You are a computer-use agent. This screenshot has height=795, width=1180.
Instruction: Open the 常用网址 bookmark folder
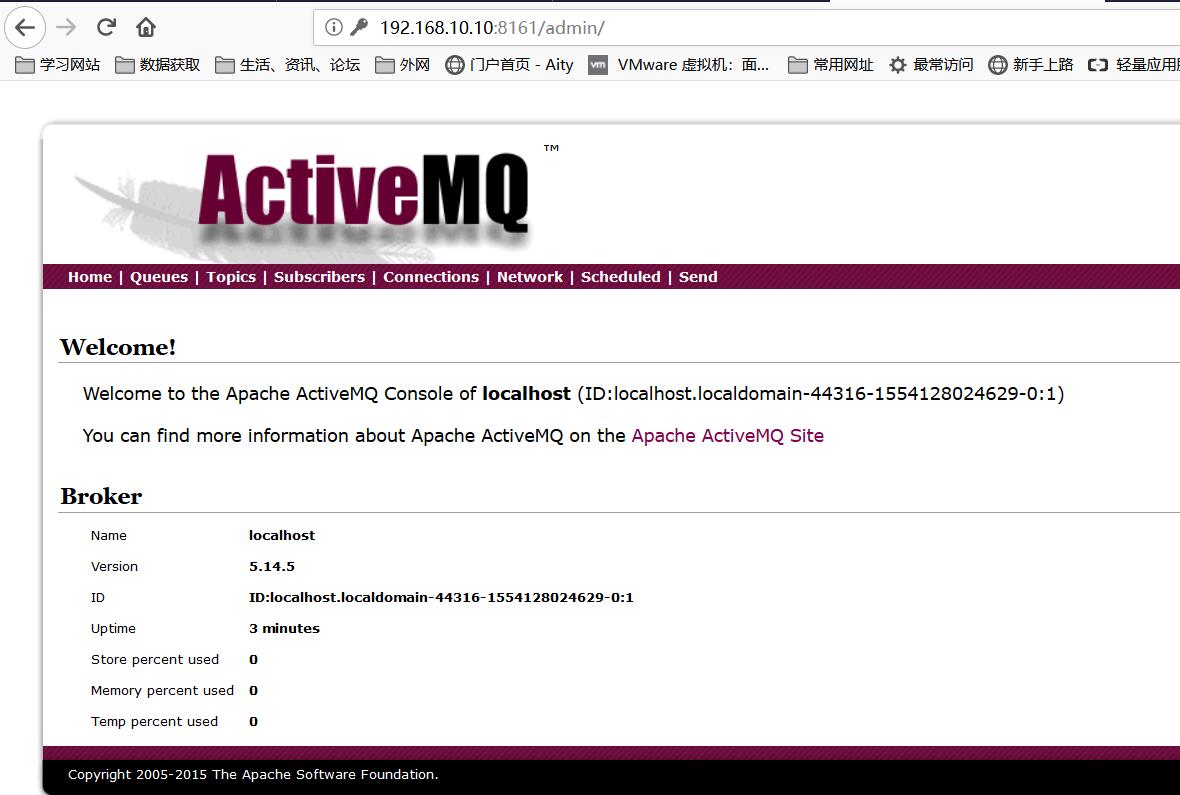831,65
